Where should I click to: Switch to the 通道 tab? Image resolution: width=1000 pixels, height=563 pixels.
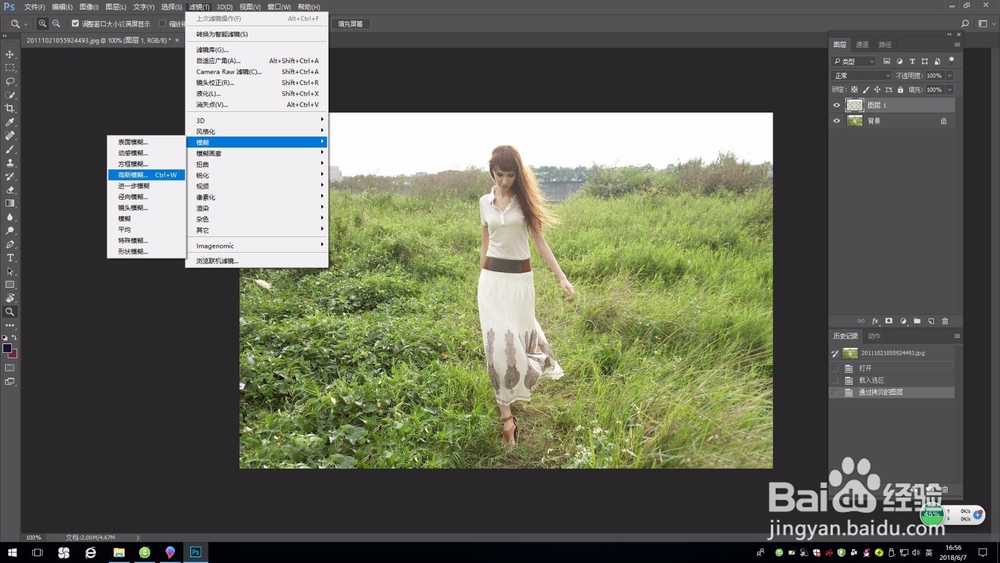(x=862, y=45)
